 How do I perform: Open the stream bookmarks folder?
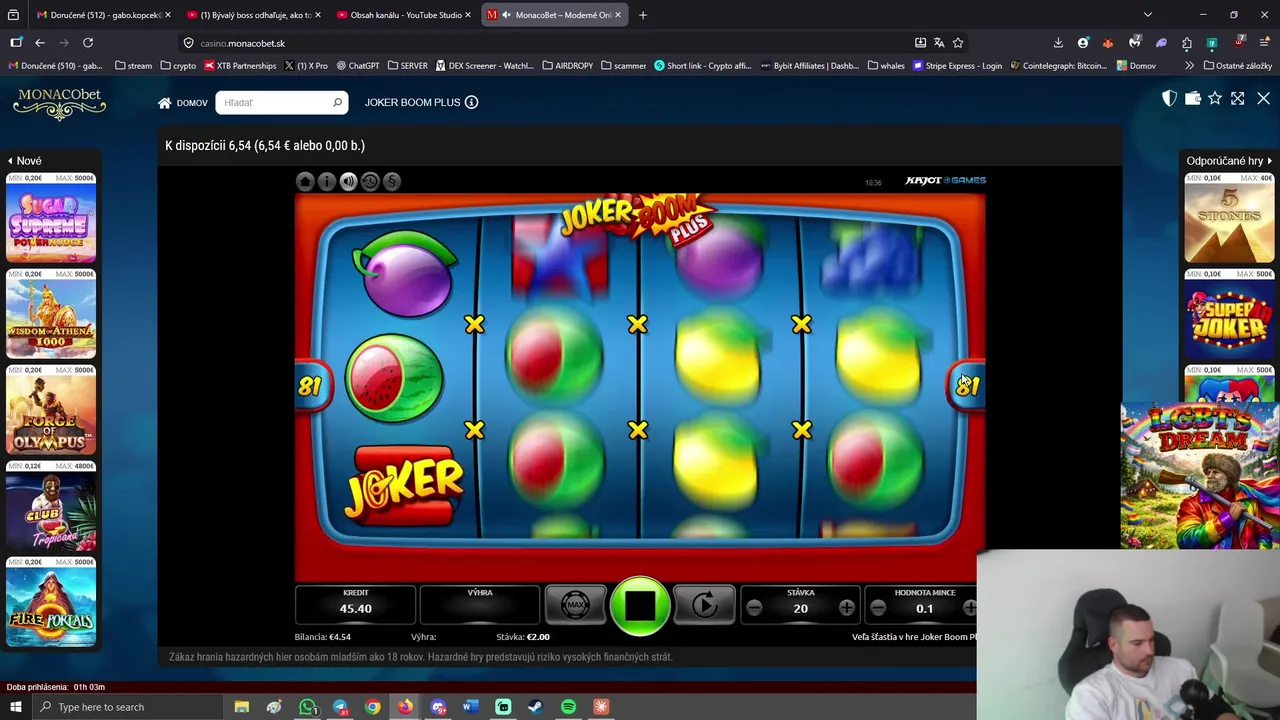tap(133, 66)
